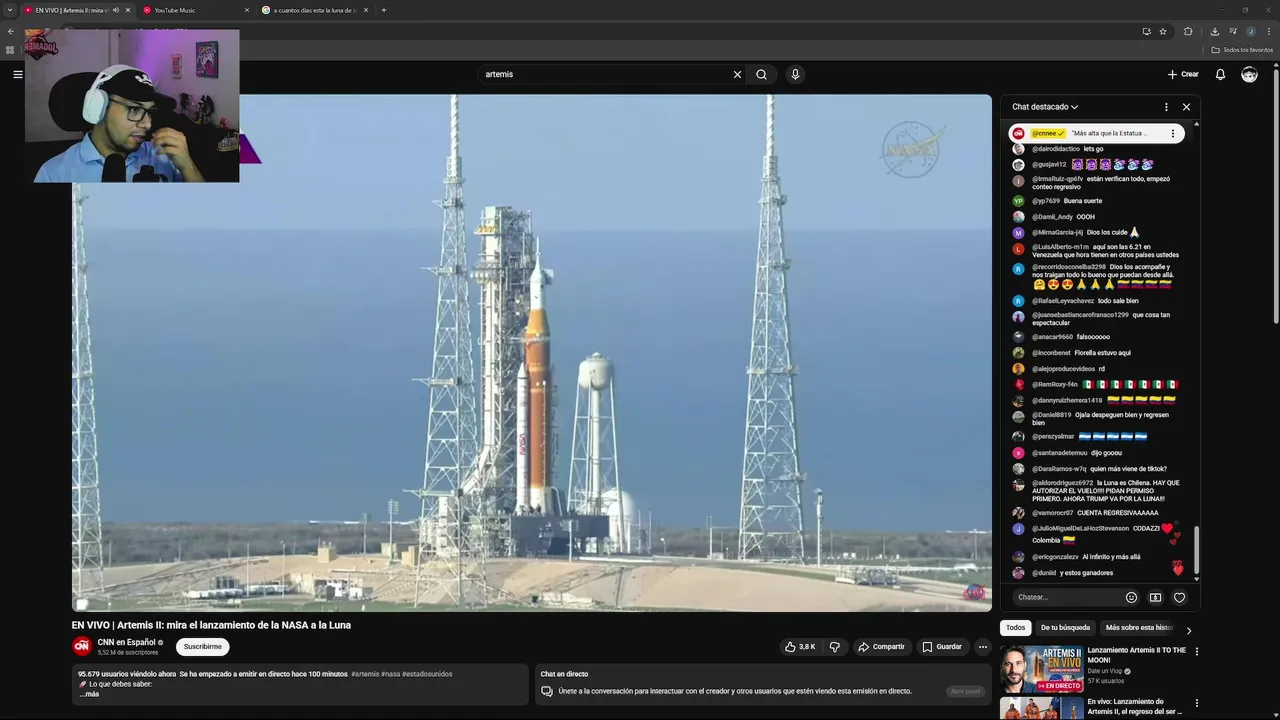Screen dimensions: 1280x720
Task: Open the YouTube hamburger guide menu
Action: [17, 74]
